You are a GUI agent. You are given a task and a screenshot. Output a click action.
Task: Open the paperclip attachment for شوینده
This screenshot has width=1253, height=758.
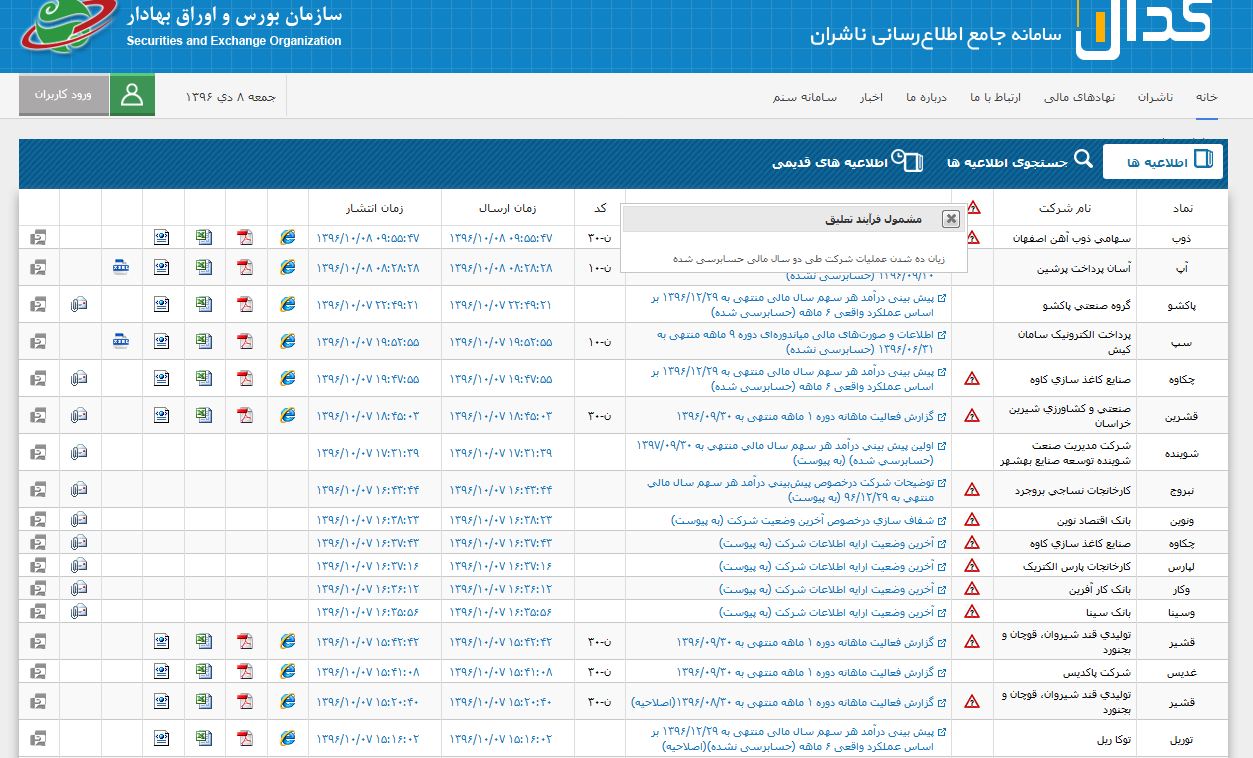[79, 452]
